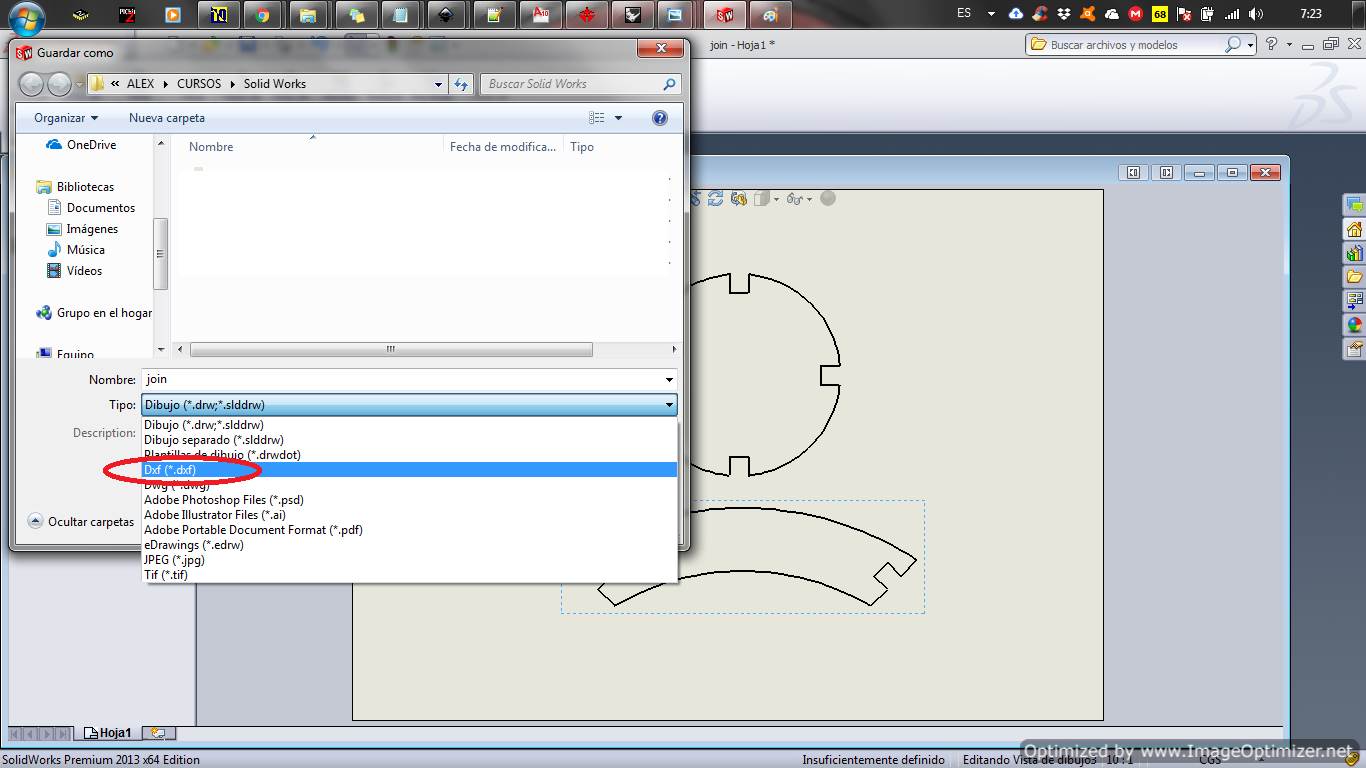Expand the hide/show items dropdown arrow
Image resolution: width=1366 pixels, height=768 pixels.
point(808,198)
